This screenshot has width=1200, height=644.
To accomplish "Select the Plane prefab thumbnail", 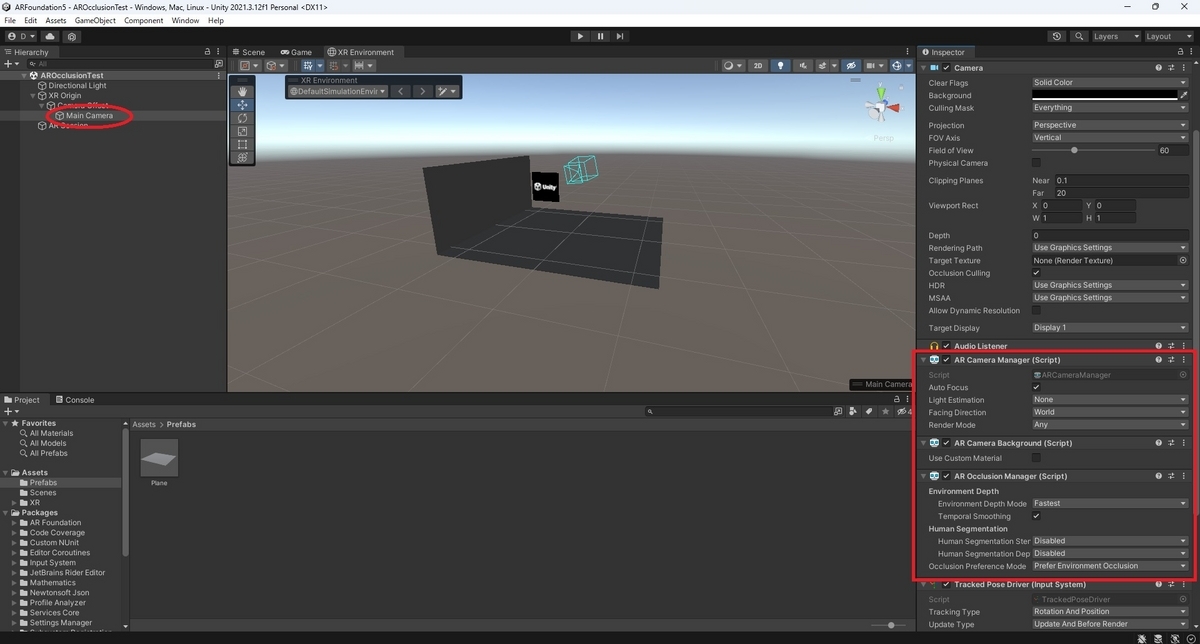I will (x=159, y=458).
